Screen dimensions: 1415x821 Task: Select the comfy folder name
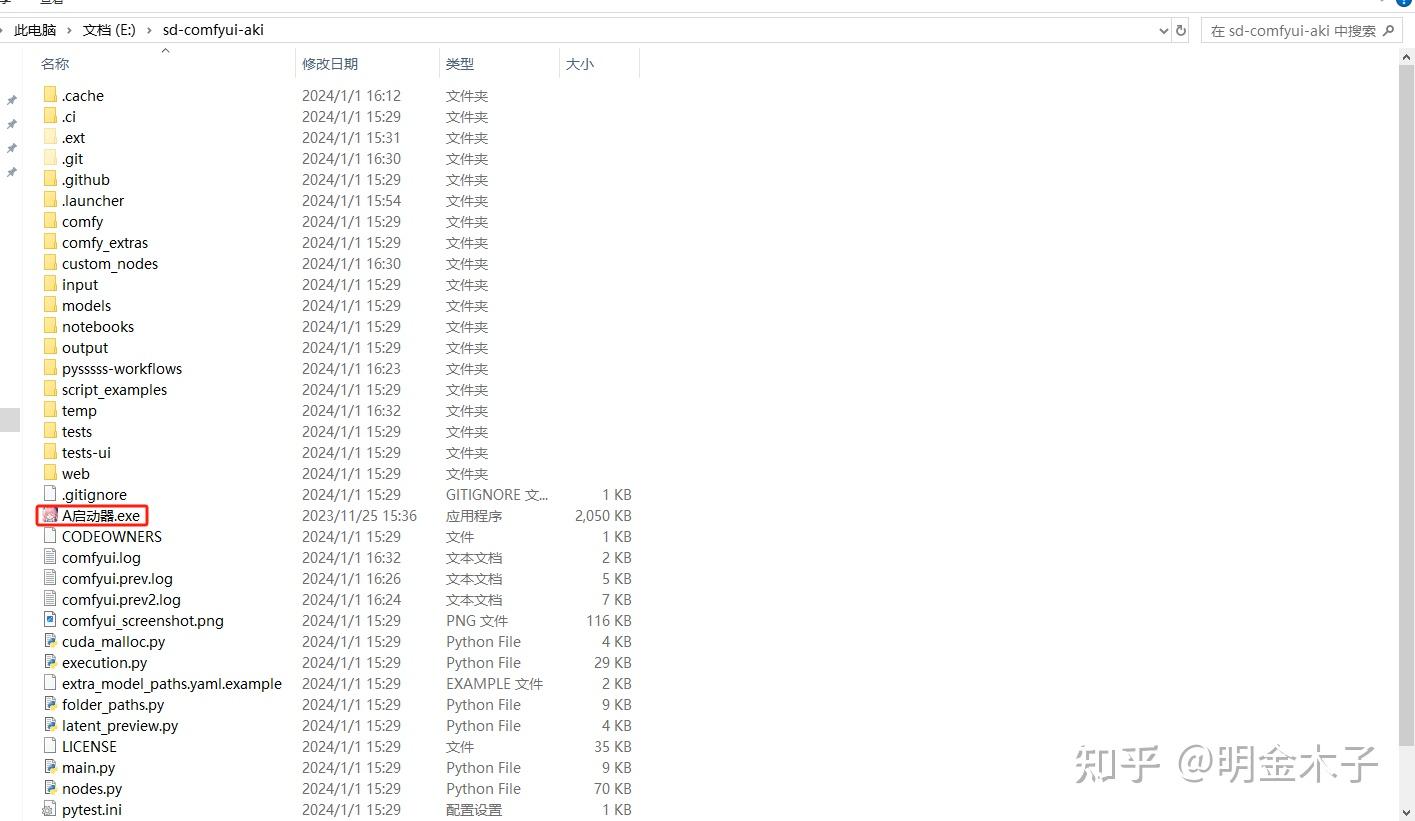click(82, 221)
